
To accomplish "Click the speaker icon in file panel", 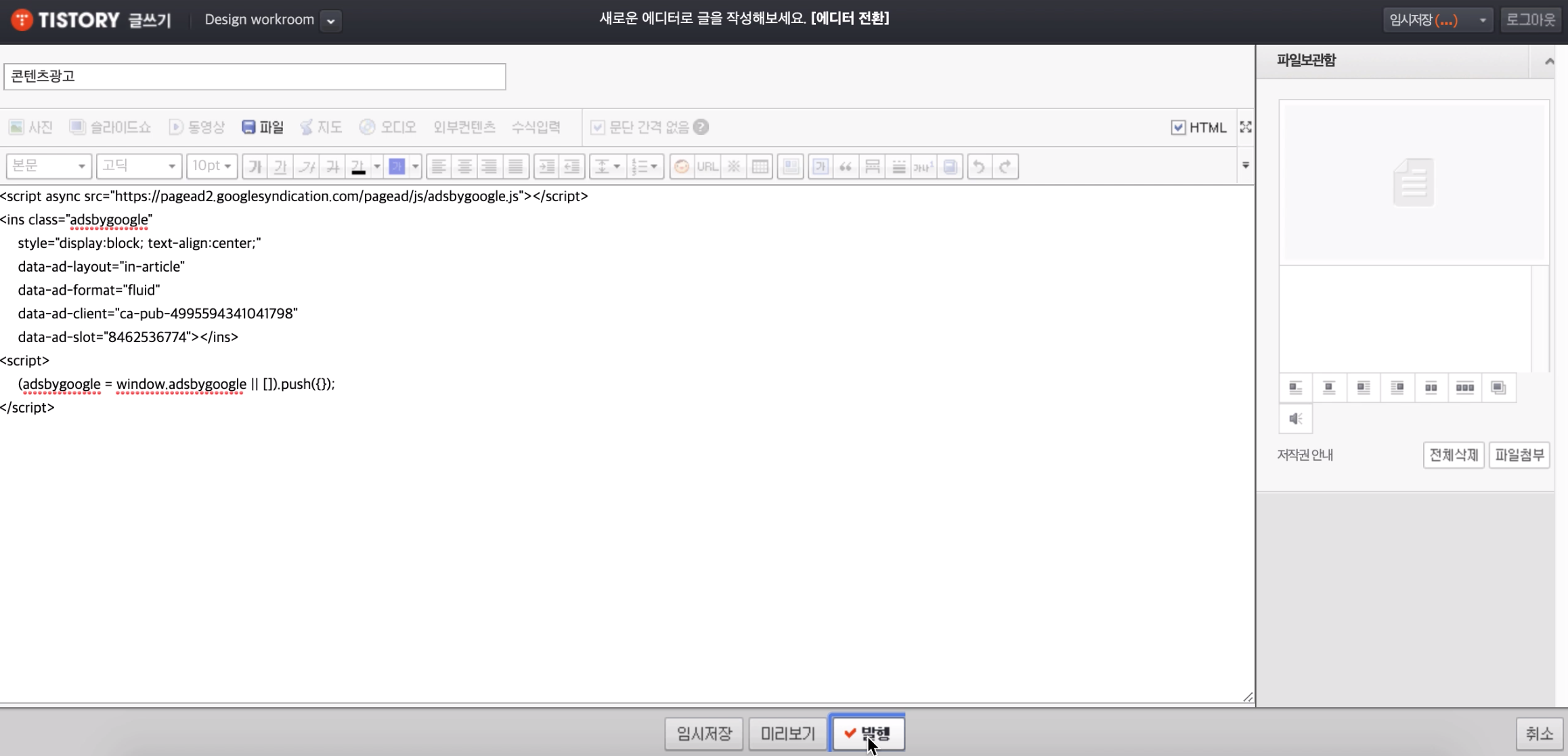I will click(x=1295, y=419).
